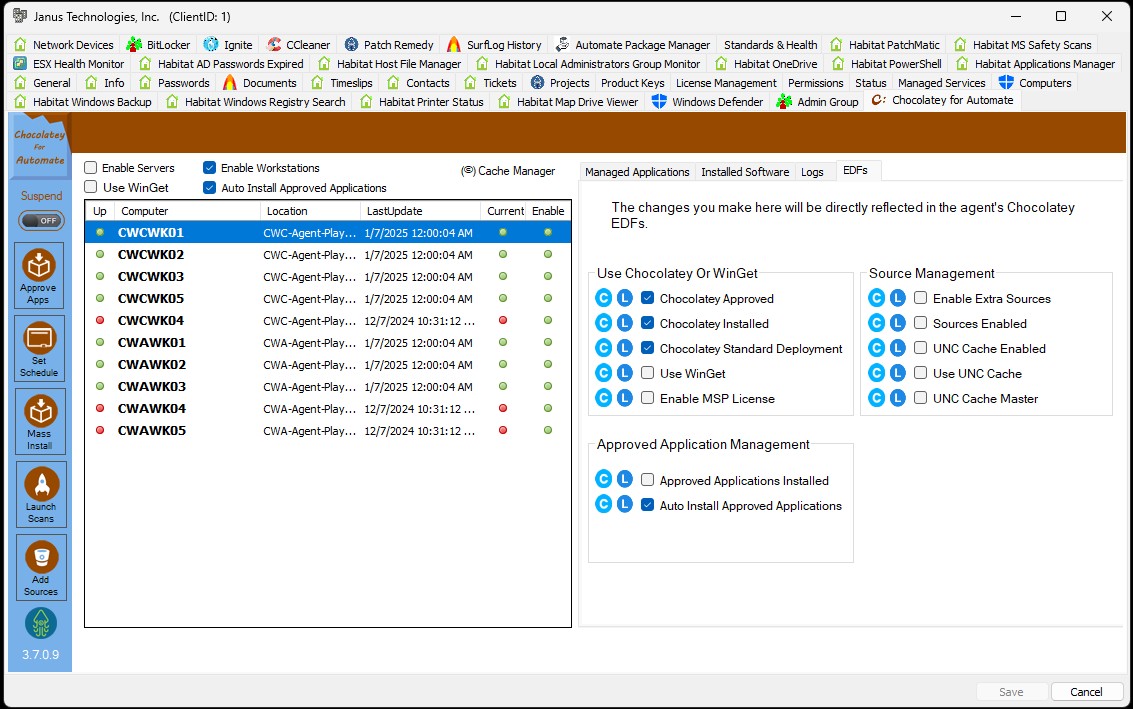This screenshot has height=709, width=1133.
Task: Sort by the LastUpdate column header
Action: click(x=421, y=211)
